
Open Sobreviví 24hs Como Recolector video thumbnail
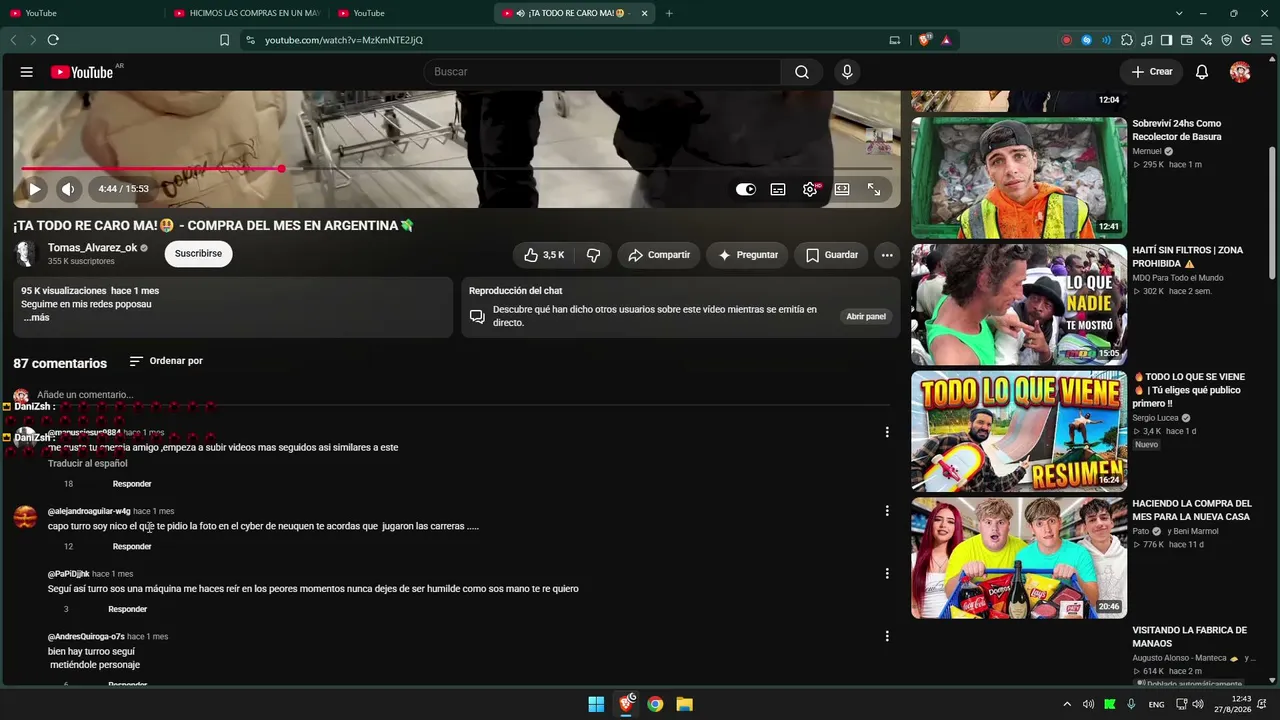[1019, 178]
